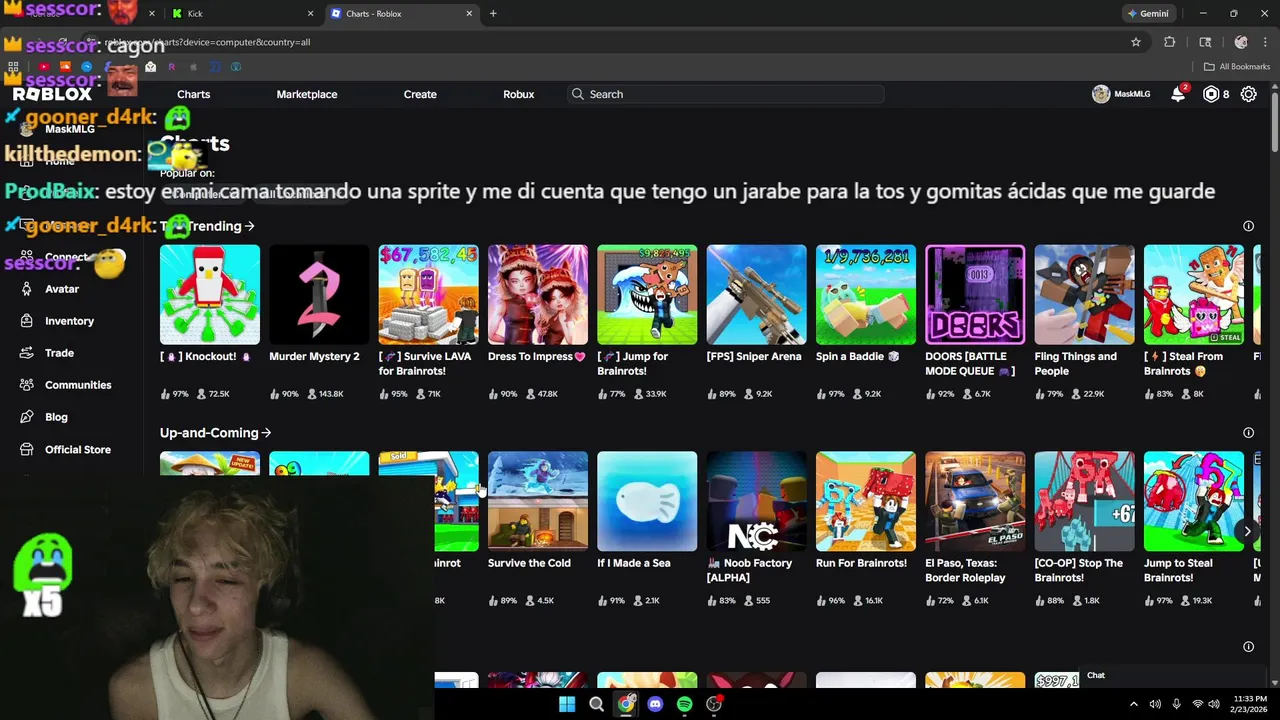Click the Blog sidebar icon
Viewport: 1280px width, 720px height.
[x=26, y=417]
